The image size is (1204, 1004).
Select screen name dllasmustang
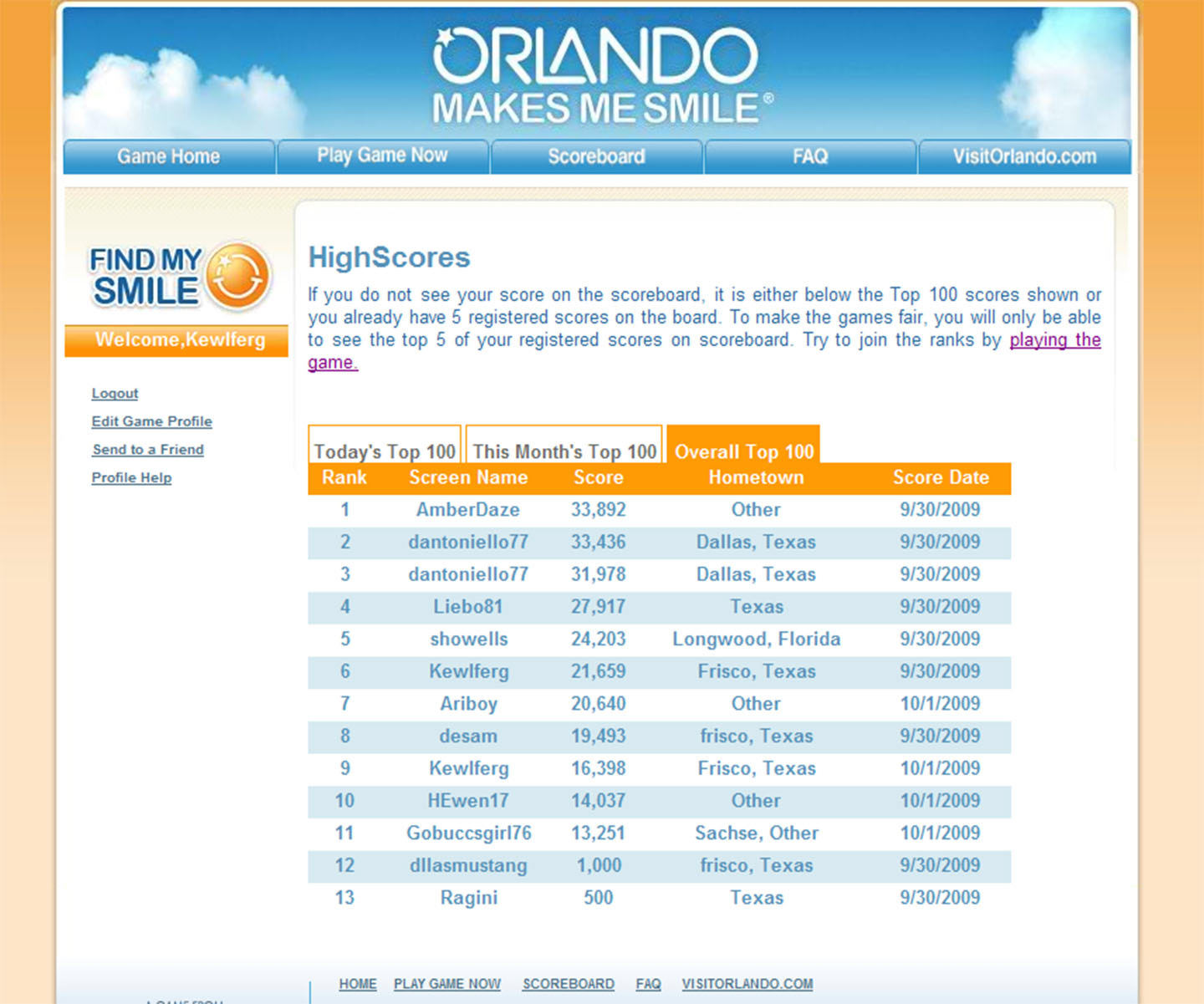pos(468,866)
